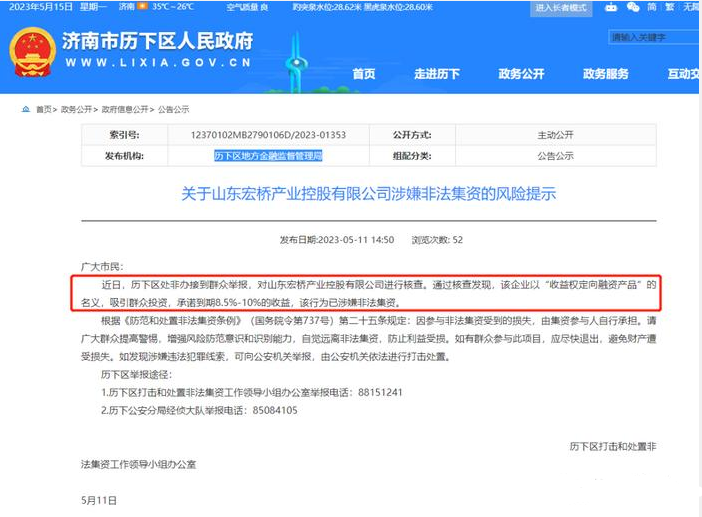Click the 经侦大队 phone 85084105 line

pos(199,410)
